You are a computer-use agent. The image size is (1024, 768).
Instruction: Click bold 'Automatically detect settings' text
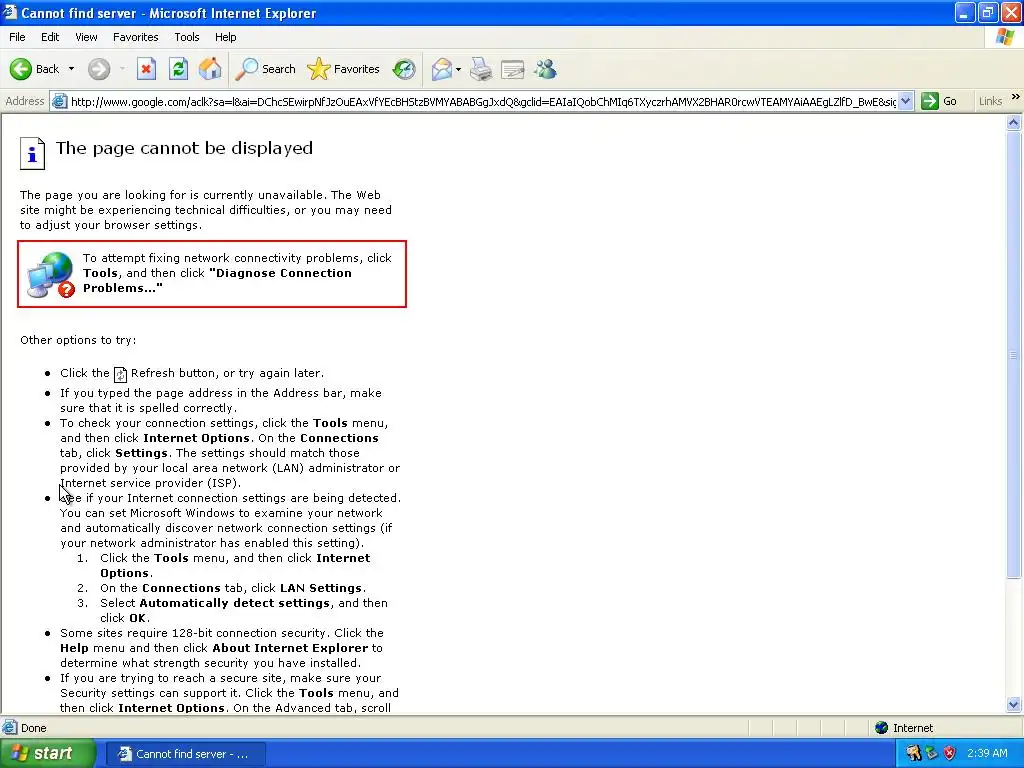point(234,603)
